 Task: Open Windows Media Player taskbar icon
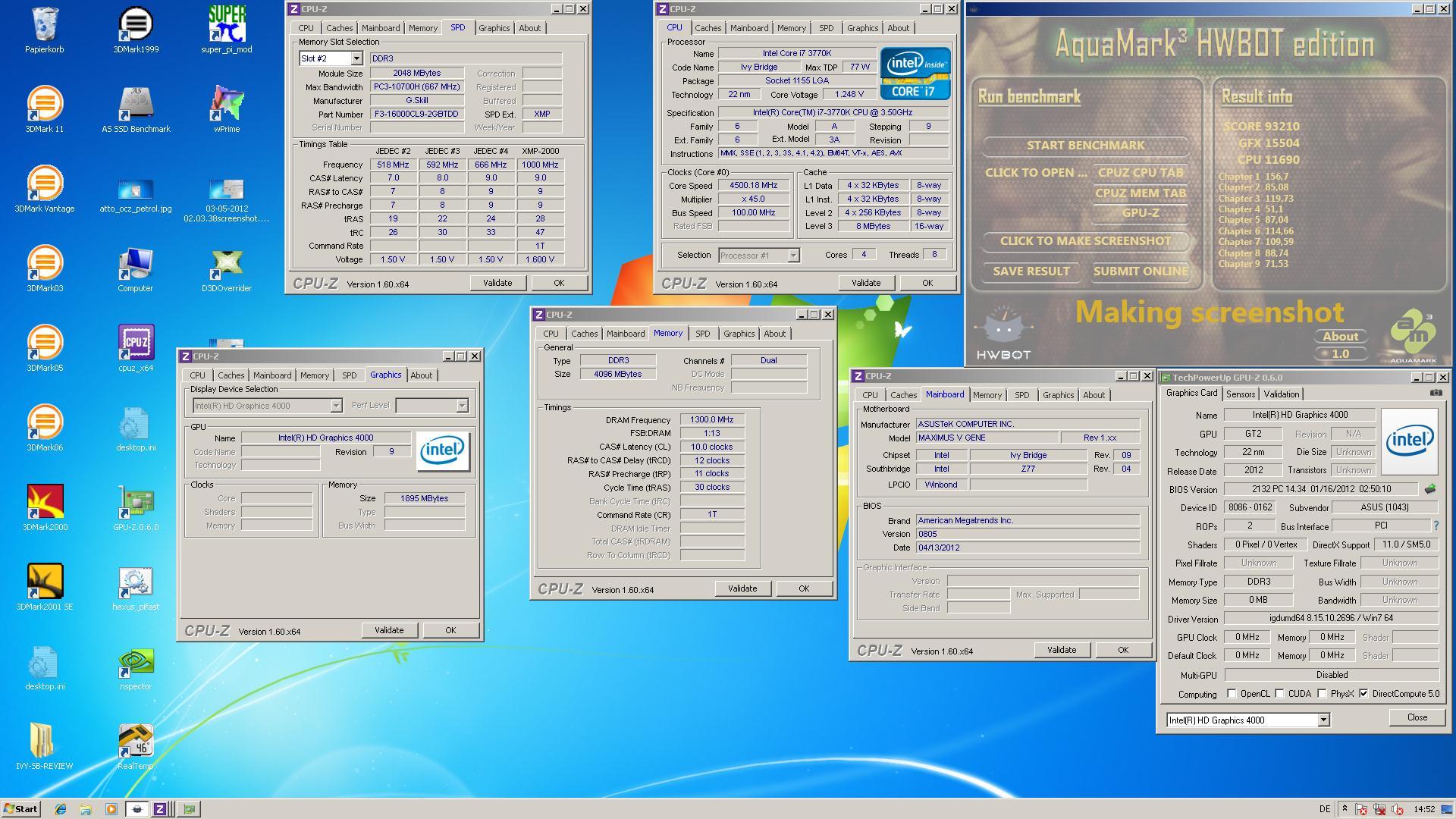click(x=111, y=809)
